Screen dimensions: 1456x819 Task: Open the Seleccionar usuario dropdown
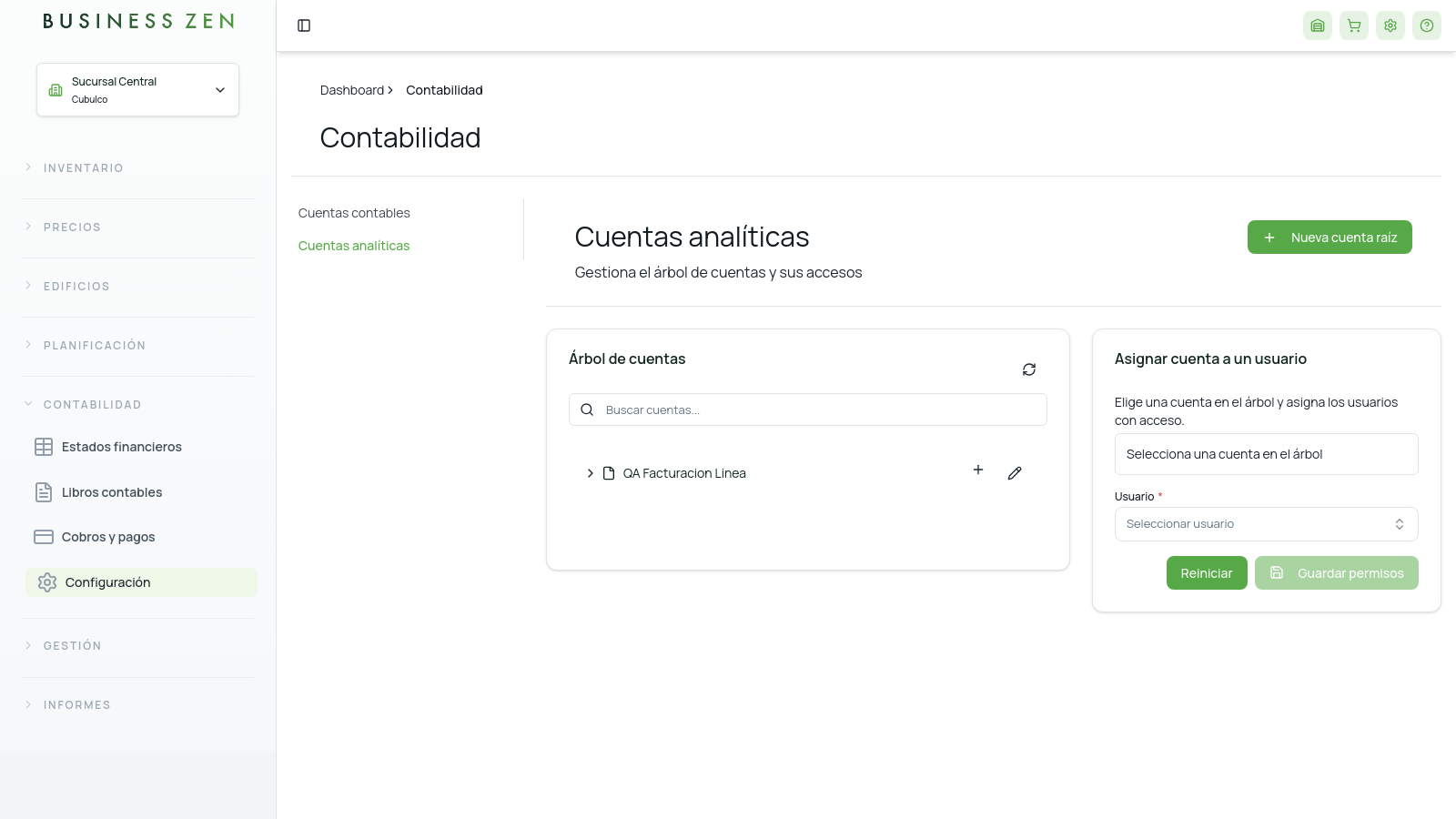1266,524
